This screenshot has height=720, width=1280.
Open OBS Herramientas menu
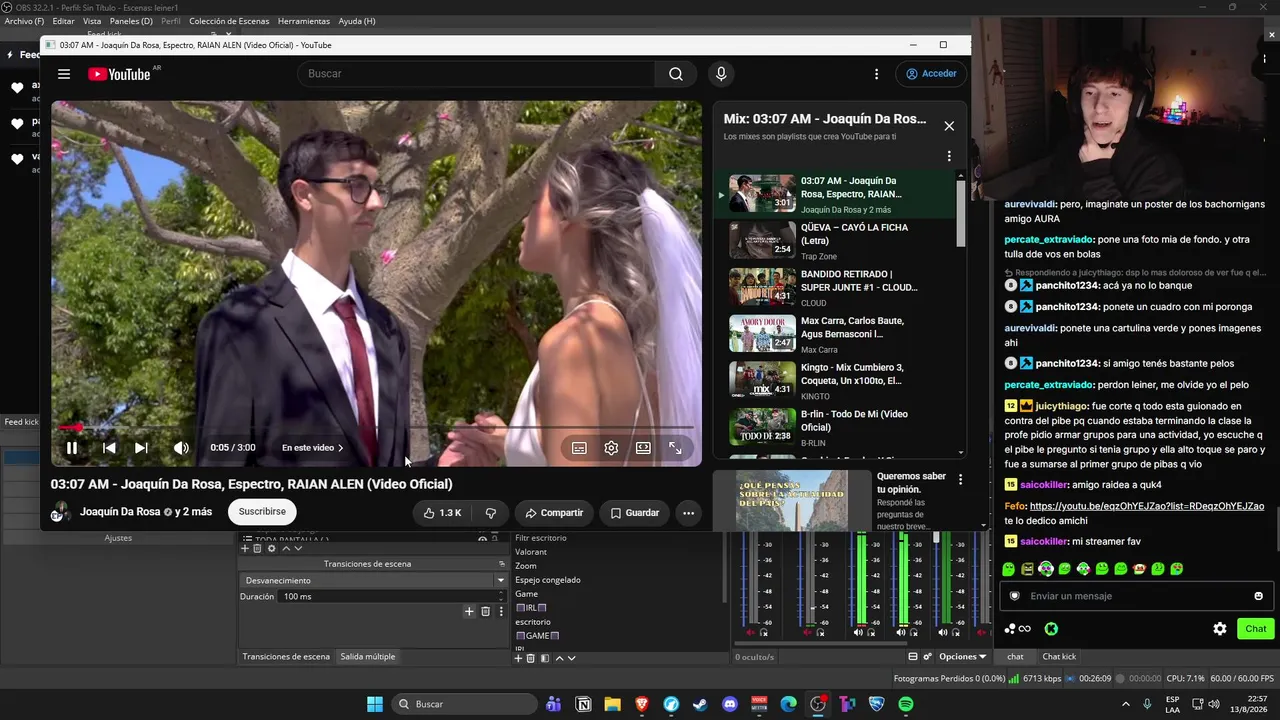pos(304,21)
